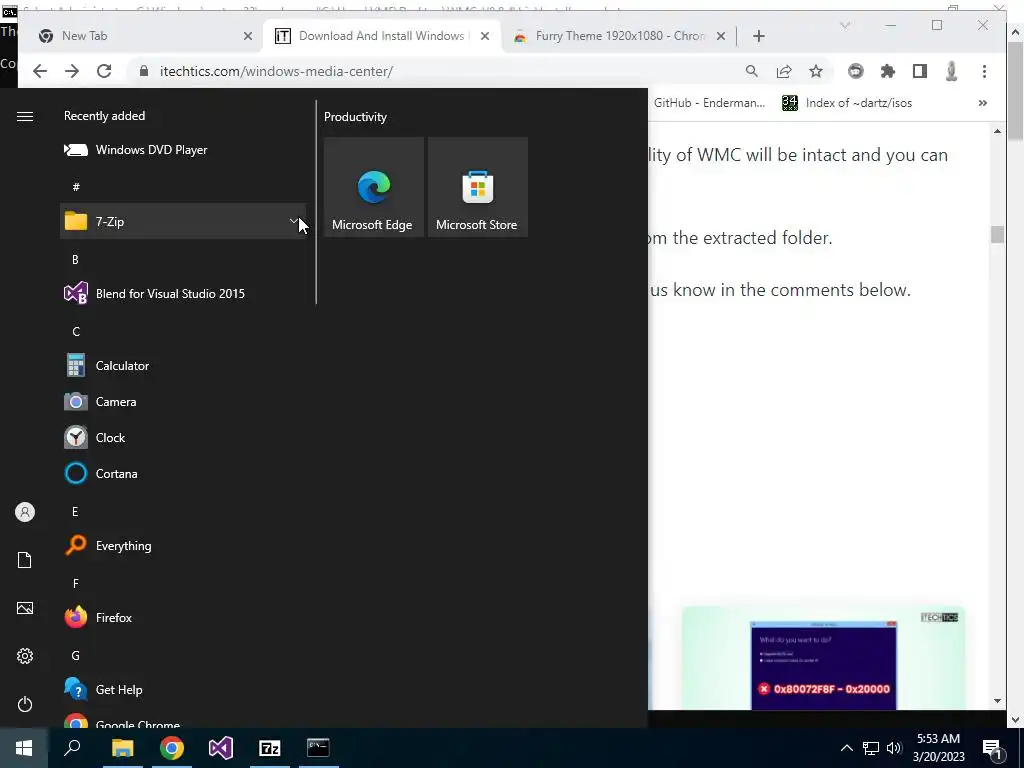Click the page vertical scrollbar thumb
Image resolution: width=1024 pixels, height=768 pixels.
[x=997, y=234]
